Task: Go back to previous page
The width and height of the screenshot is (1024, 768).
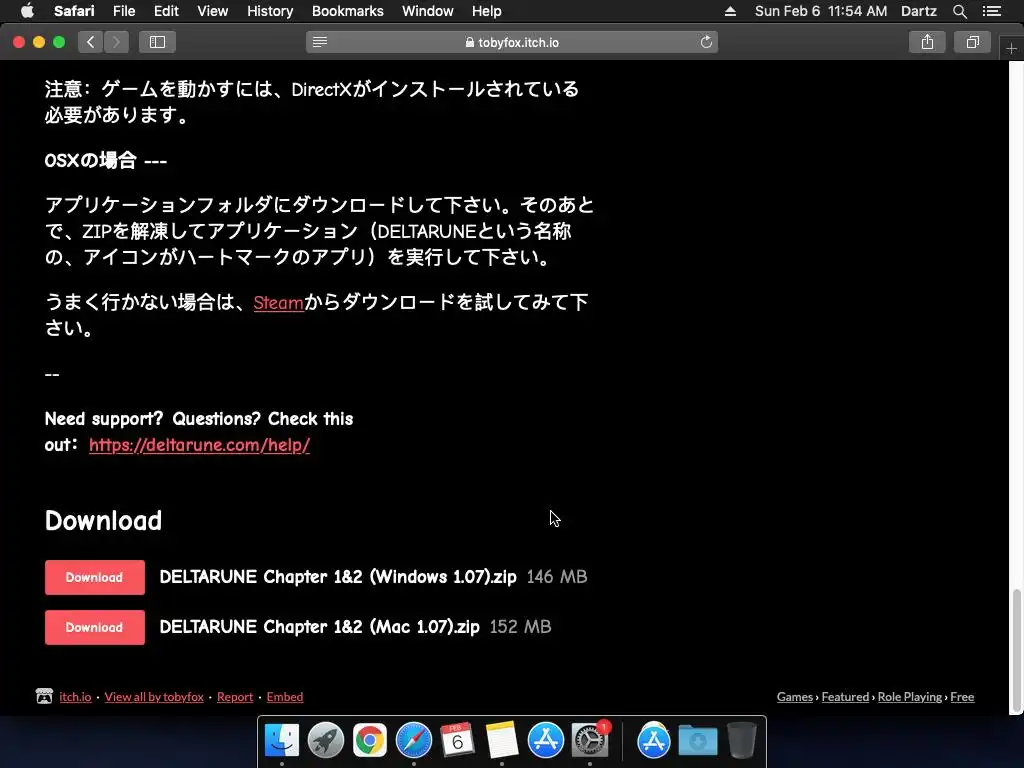Action: pos(91,42)
